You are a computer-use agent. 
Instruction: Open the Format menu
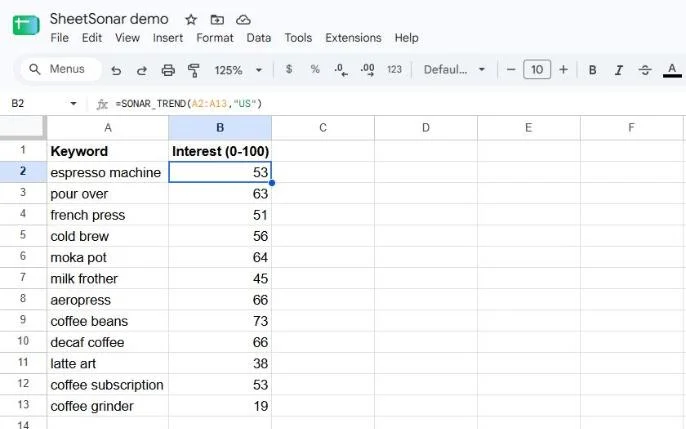(215, 38)
